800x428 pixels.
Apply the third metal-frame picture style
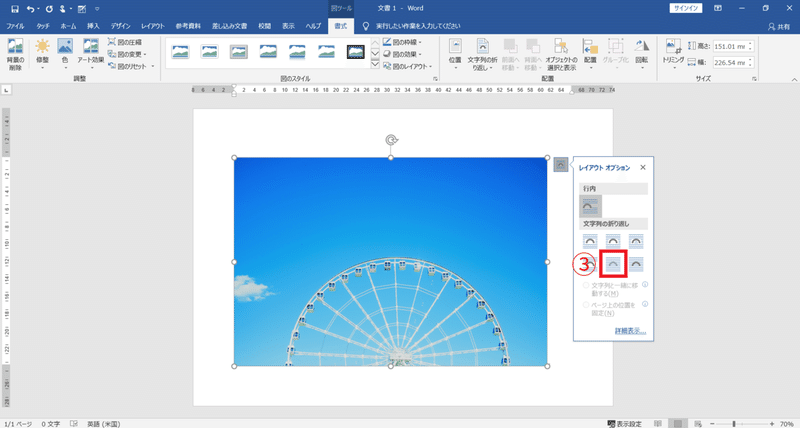239,52
